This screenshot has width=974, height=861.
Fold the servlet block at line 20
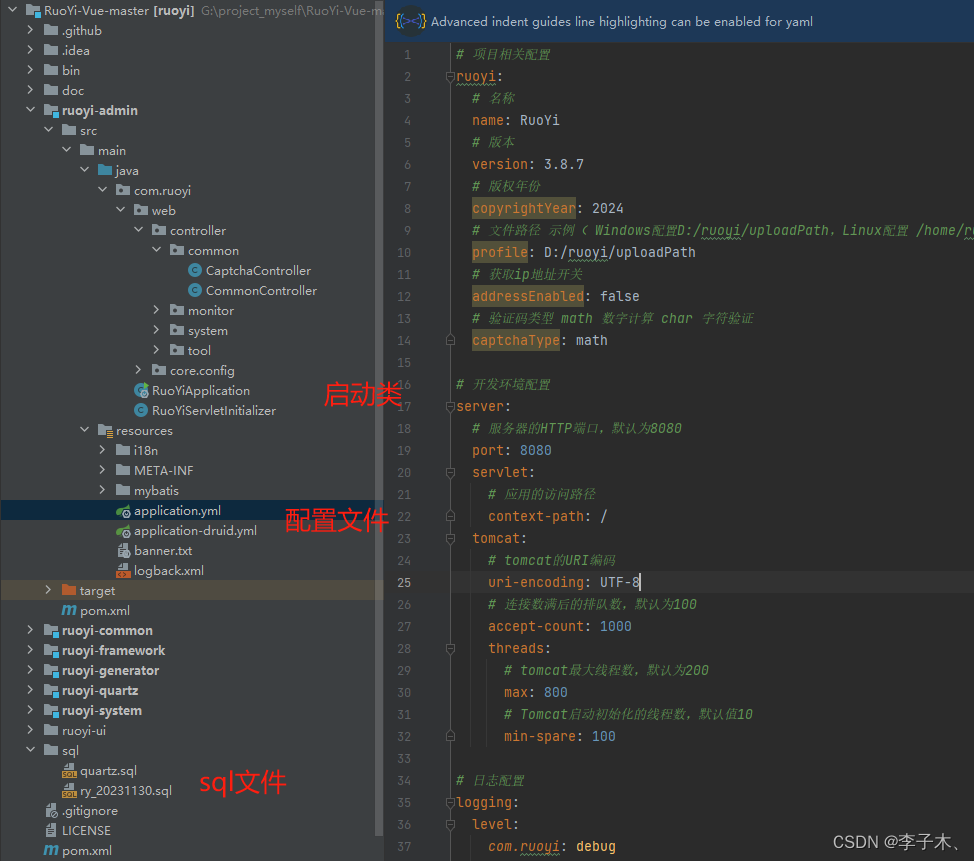pyautogui.click(x=450, y=472)
